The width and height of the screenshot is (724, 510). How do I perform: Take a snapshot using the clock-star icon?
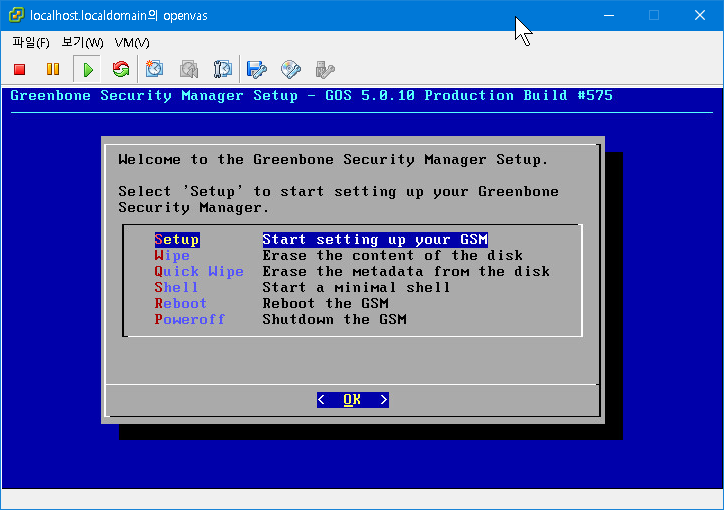pos(154,69)
